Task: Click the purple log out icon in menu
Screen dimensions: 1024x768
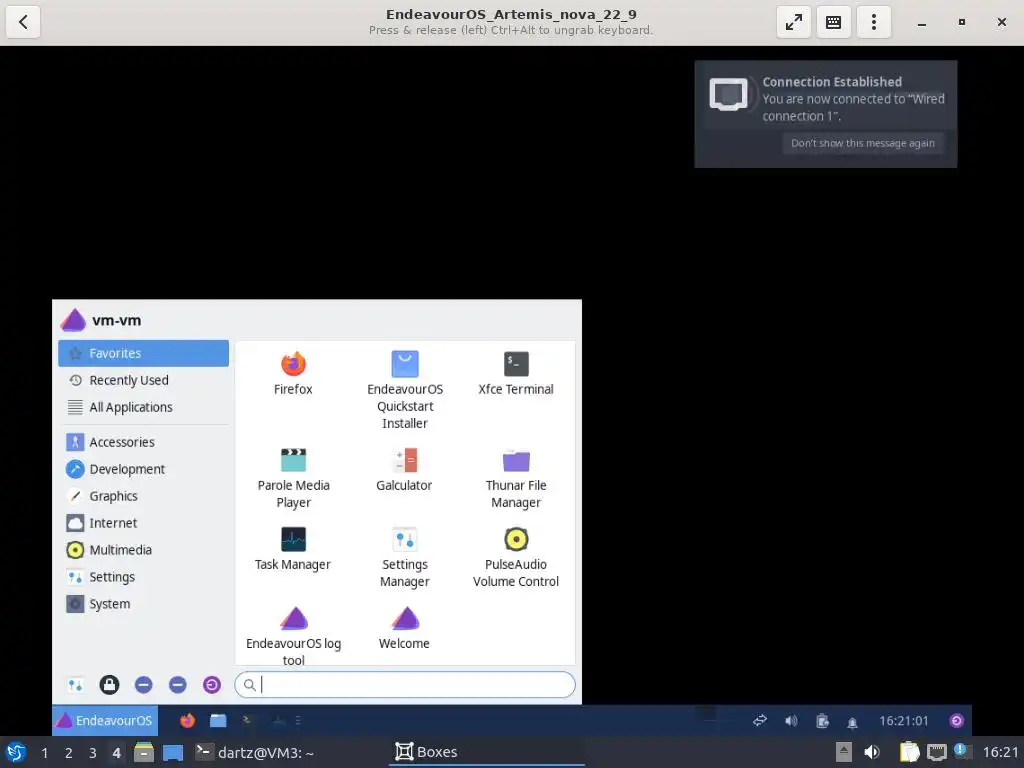Action: (212, 684)
